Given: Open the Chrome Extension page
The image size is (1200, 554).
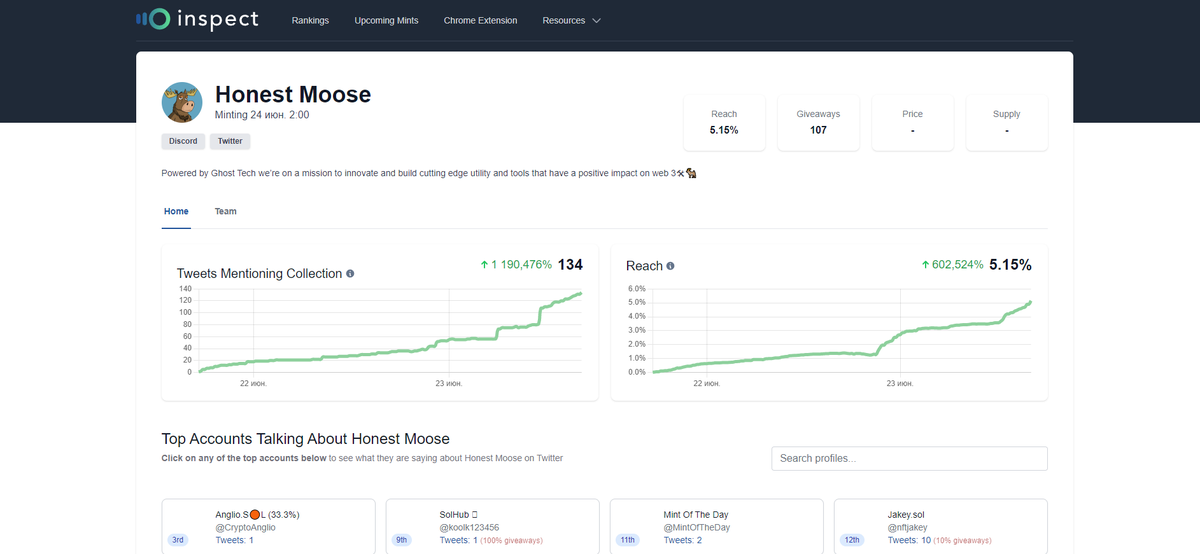Looking at the screenshot, I should [481, 20].
